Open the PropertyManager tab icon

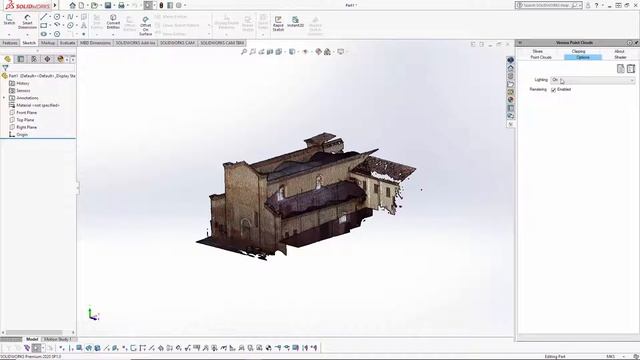[21, 59]
